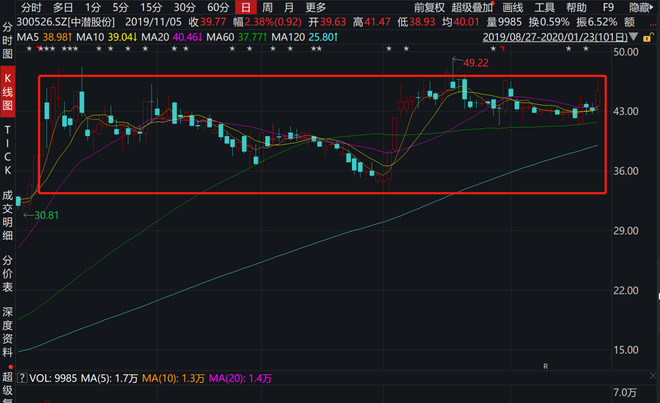Click the 30.81 low price marker
Screen dimensions: 660x403
point(46,215)
